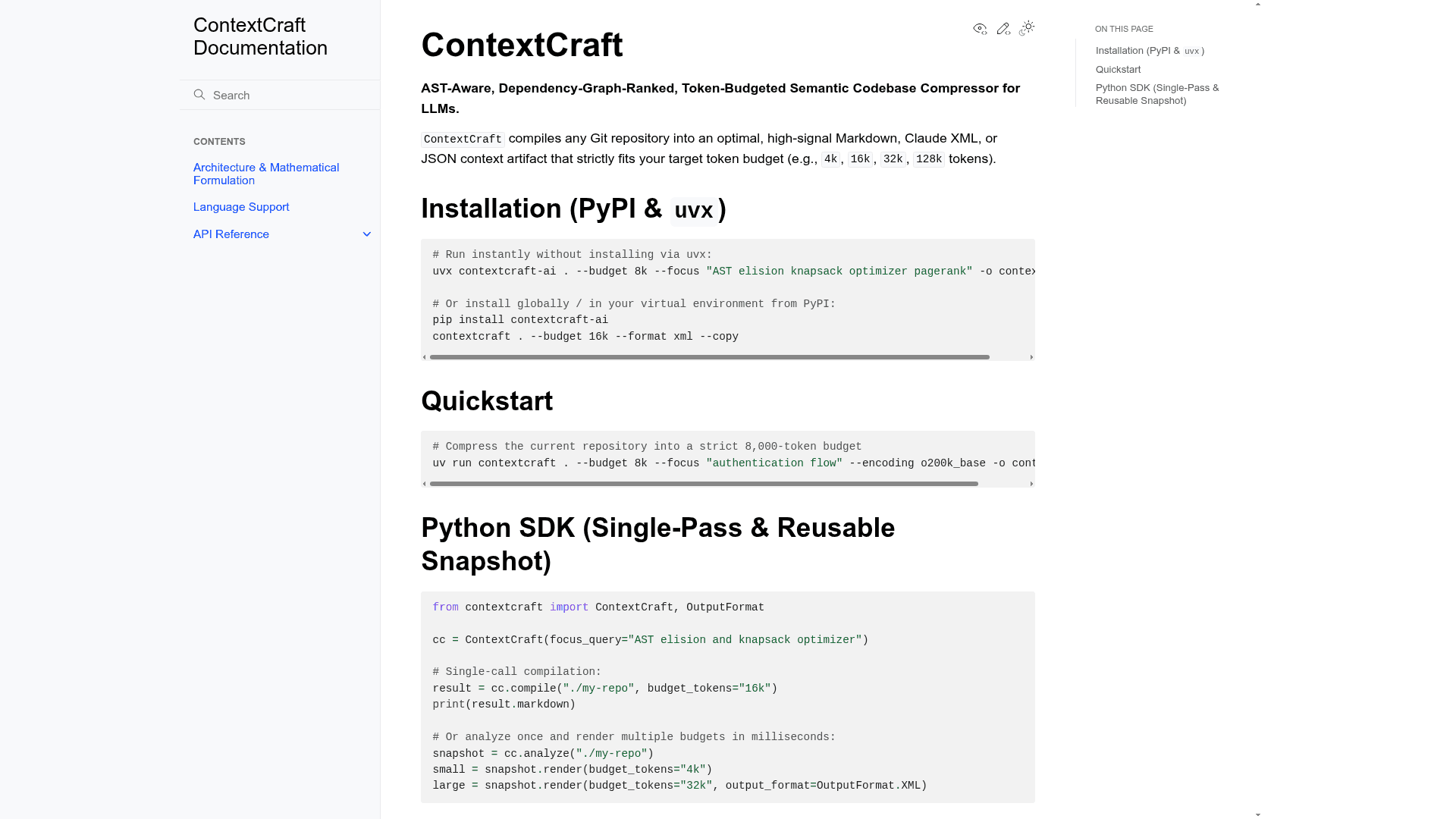Expand the API Reference chevron

(367, 234)
